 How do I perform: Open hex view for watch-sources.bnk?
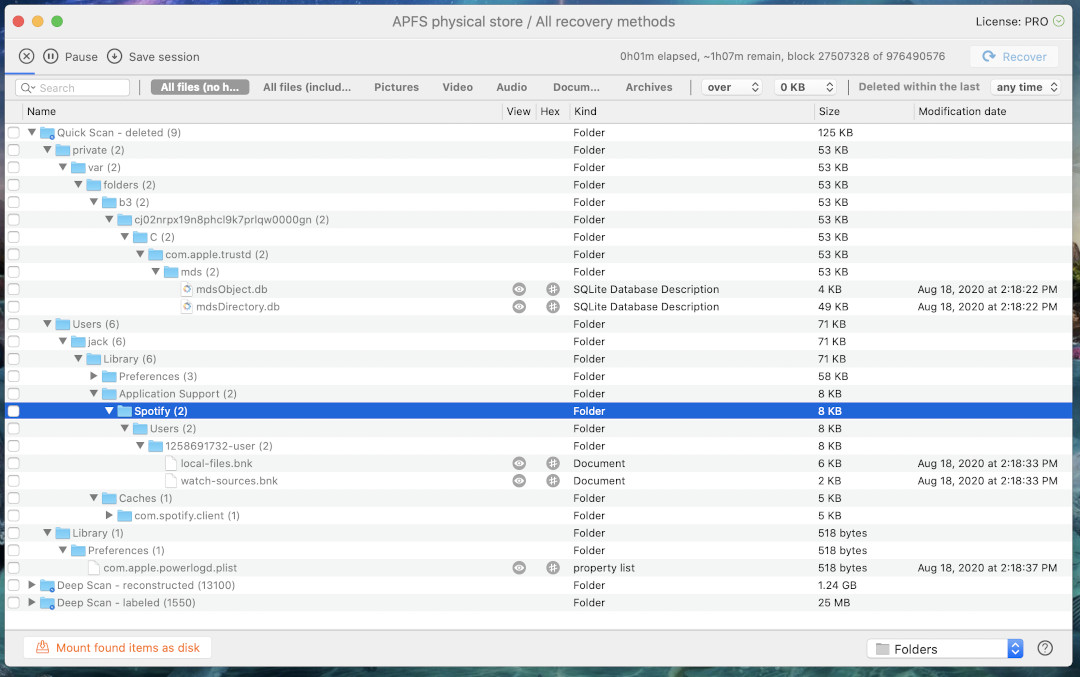coord(552,481)
